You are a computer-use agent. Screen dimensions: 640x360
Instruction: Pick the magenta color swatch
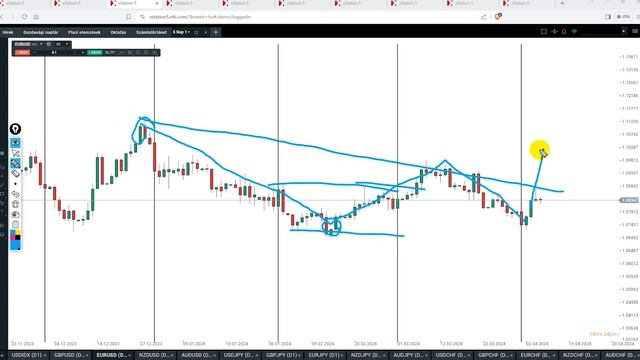click(13, 237)
